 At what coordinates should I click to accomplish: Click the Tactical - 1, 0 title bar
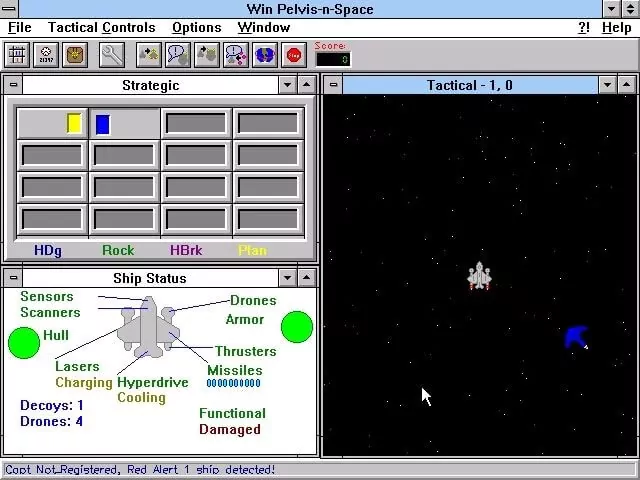[470, 85]
